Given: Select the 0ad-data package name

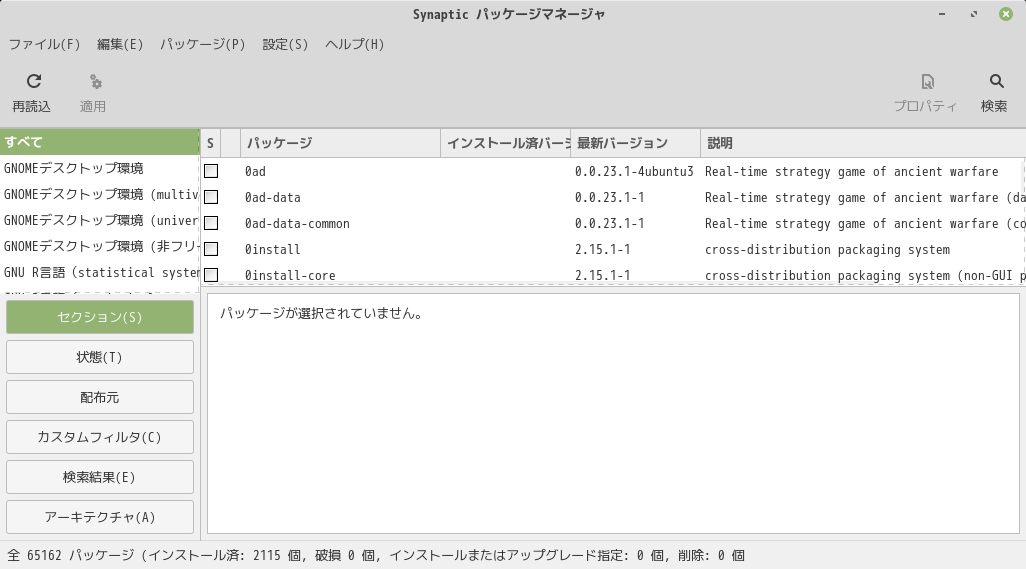Looking at the screenshot, I should pyautogui.click(x=273, y=198).
